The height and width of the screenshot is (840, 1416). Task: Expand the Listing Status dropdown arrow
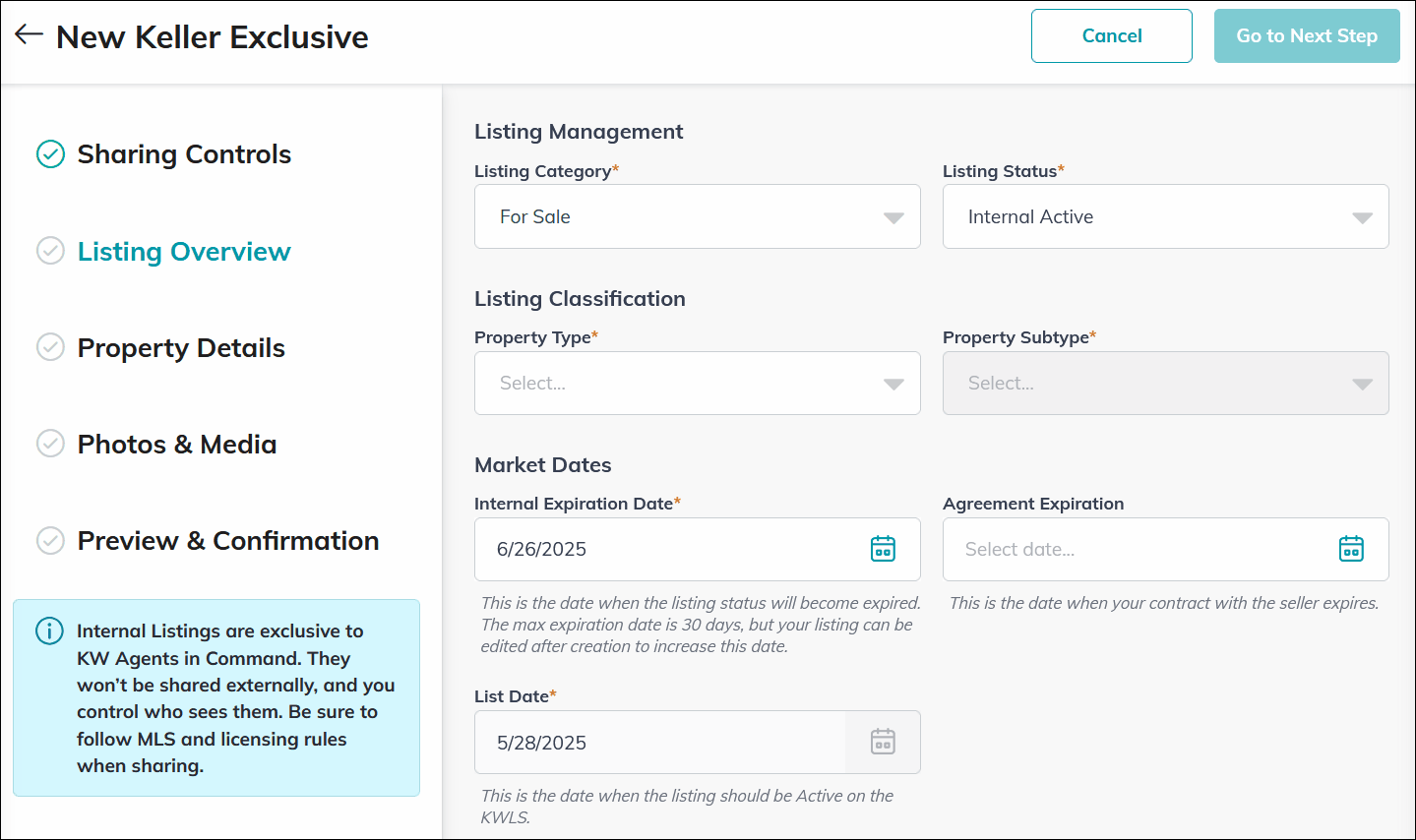pos(1362,217)
